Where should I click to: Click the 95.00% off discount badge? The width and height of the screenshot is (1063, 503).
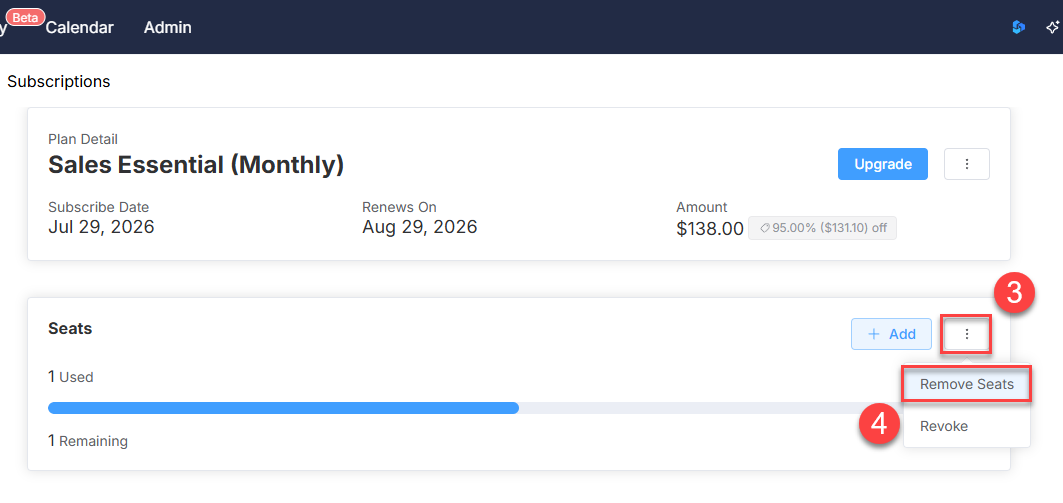tap(822, 228)
